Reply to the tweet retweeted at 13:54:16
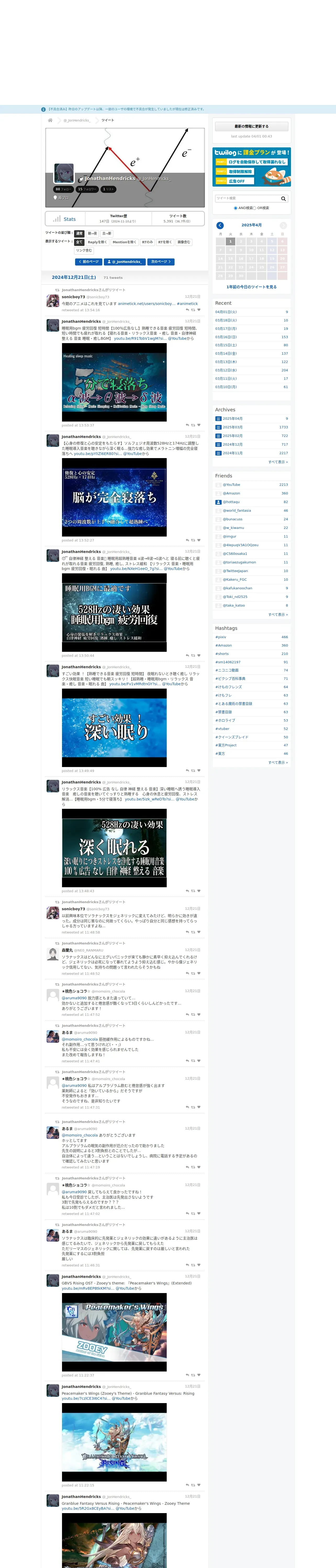This screenshot has width=336, height=1568. 187,310
